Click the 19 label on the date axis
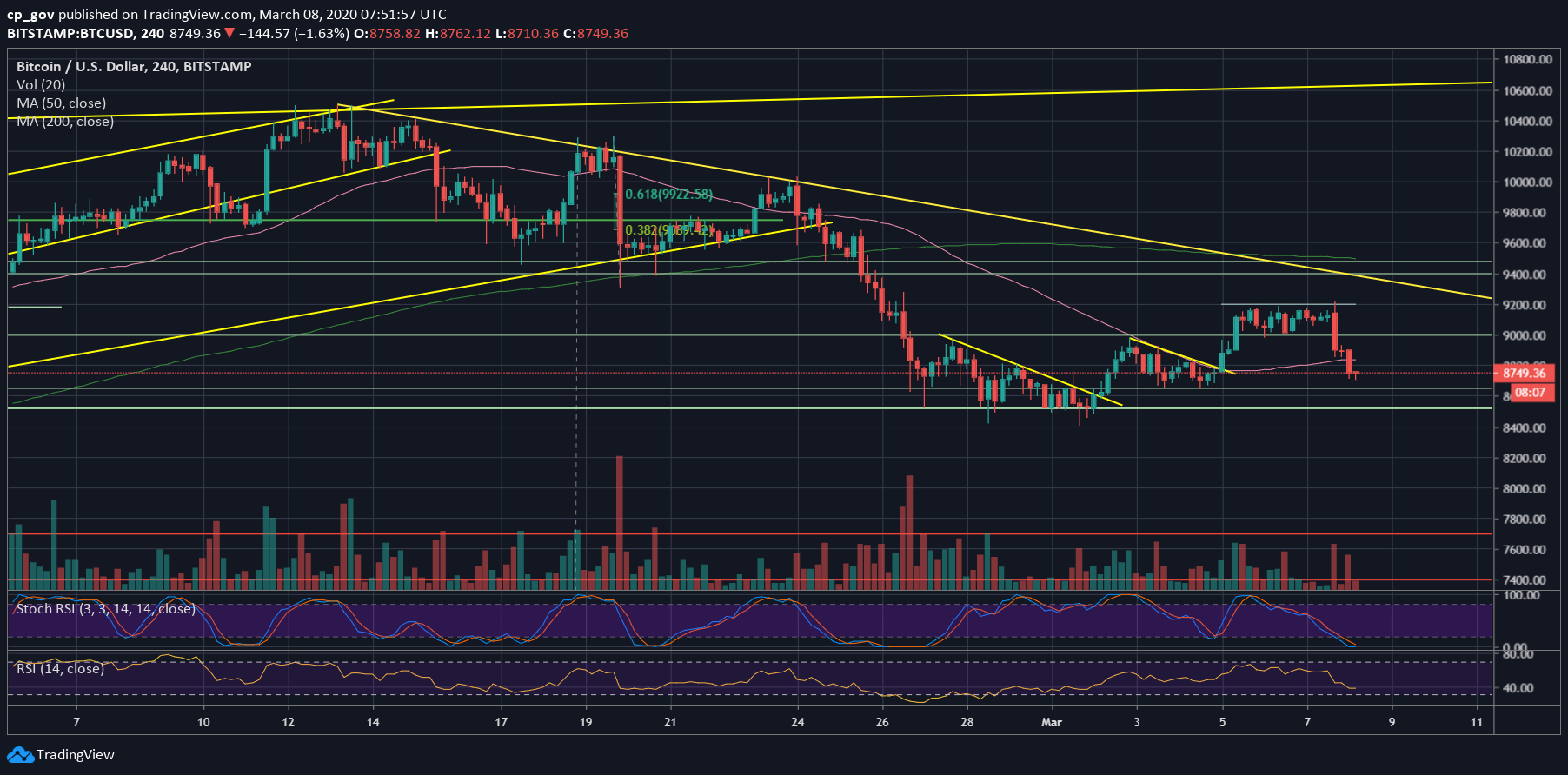This screenshot has height=775, width=1568. 586,722
